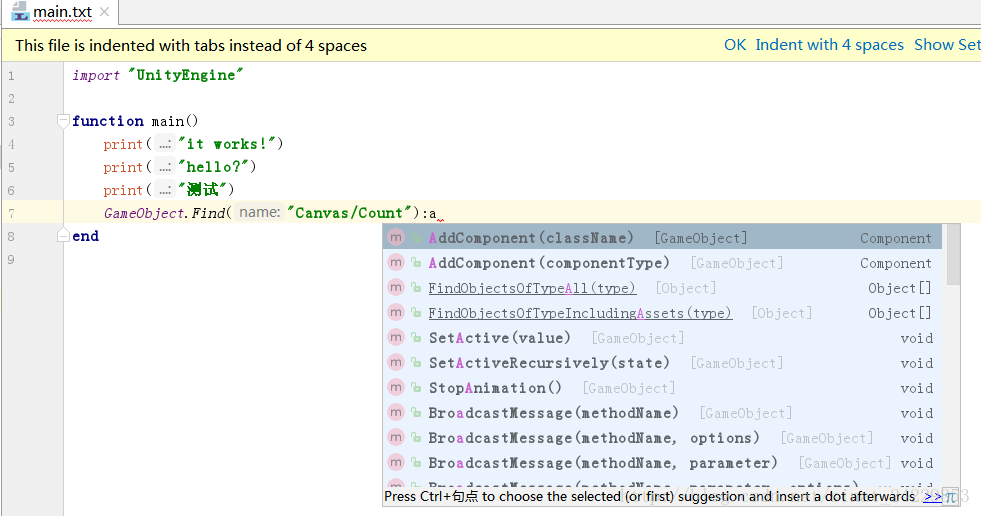Click the "hello?" string literal
This screenshot has height=516, width=981.
214,167
